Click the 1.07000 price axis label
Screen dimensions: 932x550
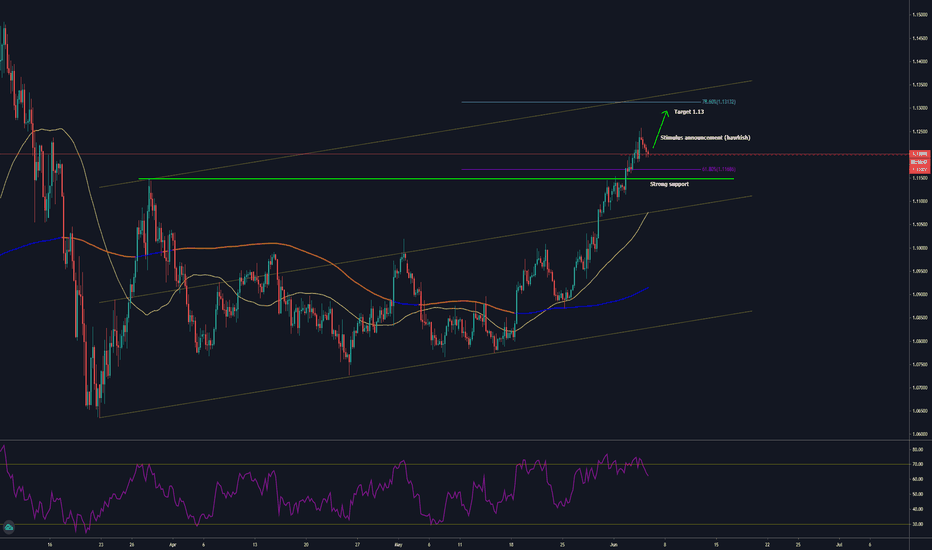pos(920,388)
